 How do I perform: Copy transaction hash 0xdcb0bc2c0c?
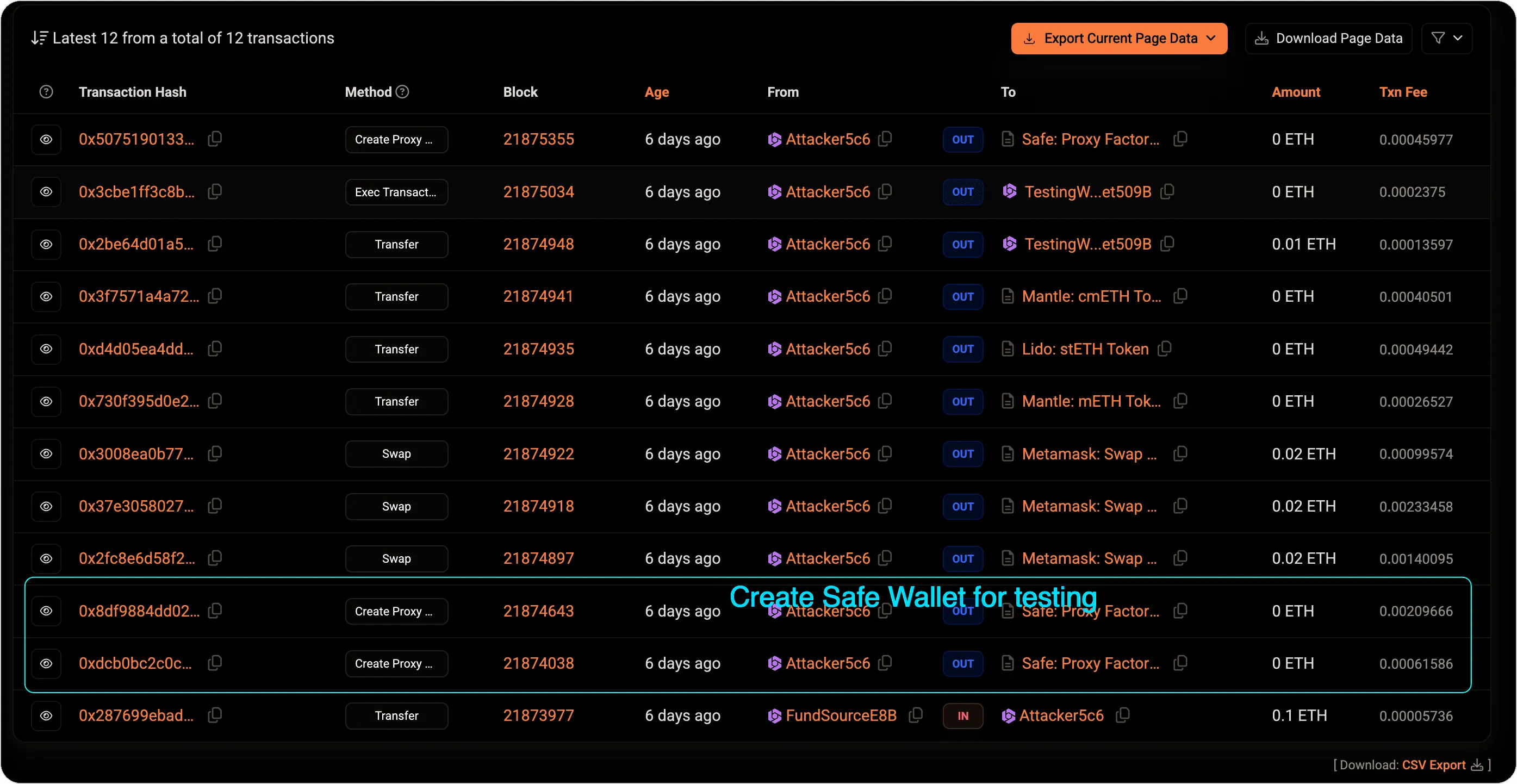215,663
